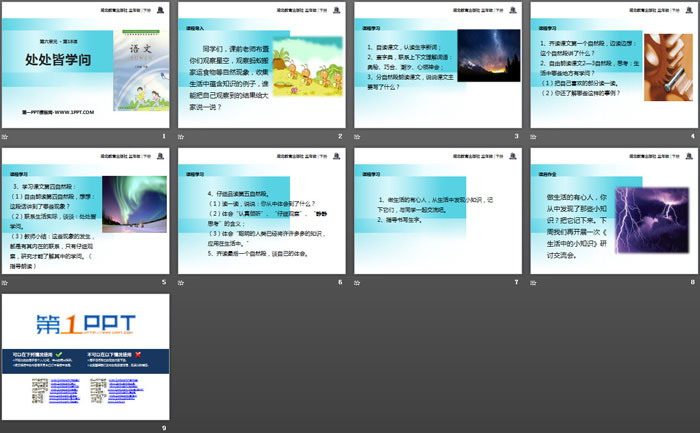Click the animation star icon under slide 5

click(x=5, y=283)
